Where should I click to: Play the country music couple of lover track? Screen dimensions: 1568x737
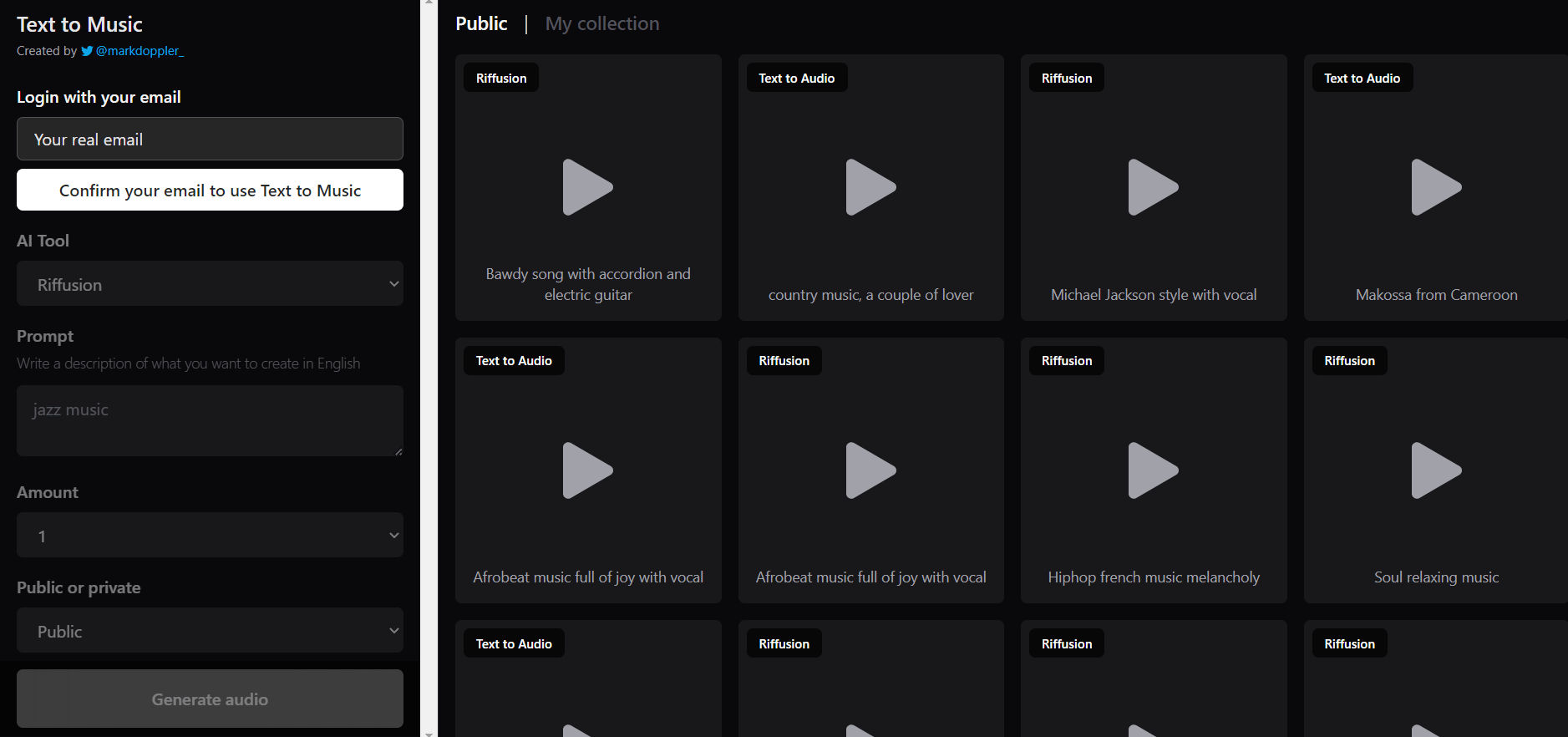[870, 187]
